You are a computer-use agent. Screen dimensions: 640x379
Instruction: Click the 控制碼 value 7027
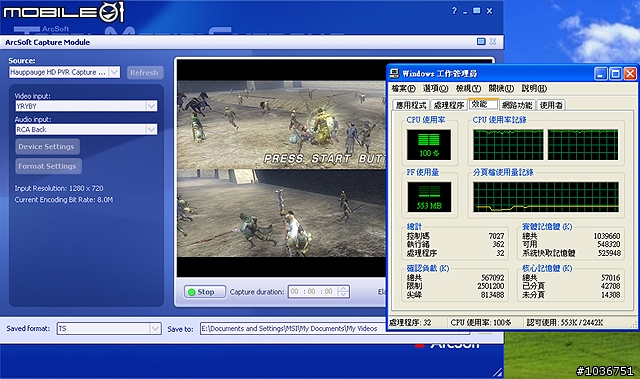tap(496, 236)
